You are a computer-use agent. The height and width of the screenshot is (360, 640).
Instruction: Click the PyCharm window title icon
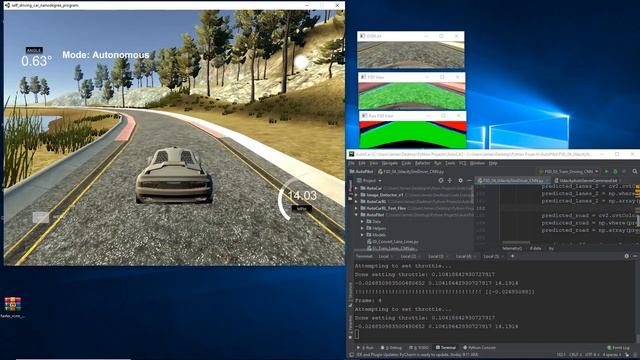[x=351, y=154]
